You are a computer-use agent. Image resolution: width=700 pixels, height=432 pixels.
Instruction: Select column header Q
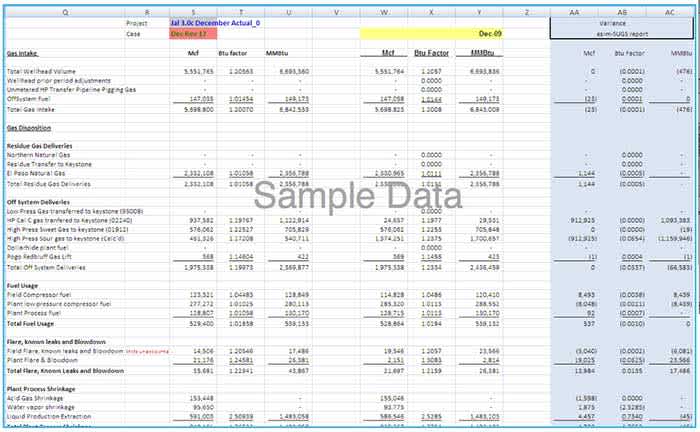point(65,12)
